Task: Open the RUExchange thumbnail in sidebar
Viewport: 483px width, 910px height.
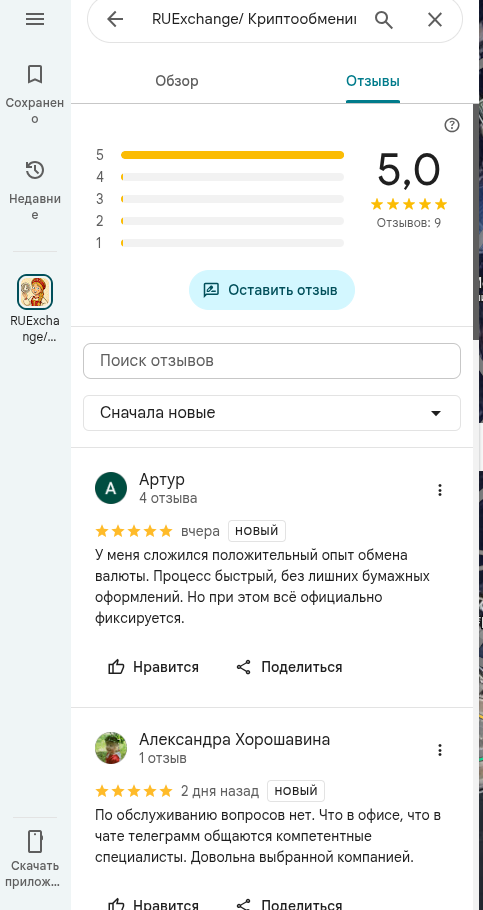Action: 35,292
